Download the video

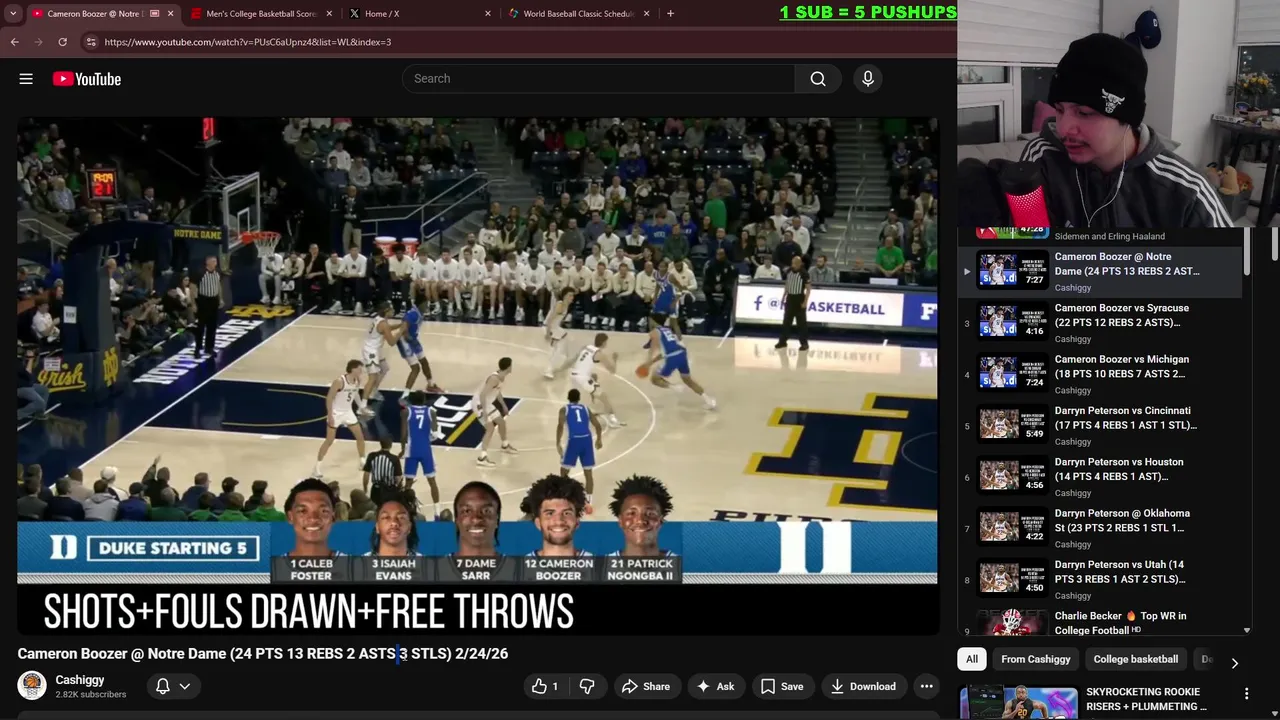(x=863, y=686)
